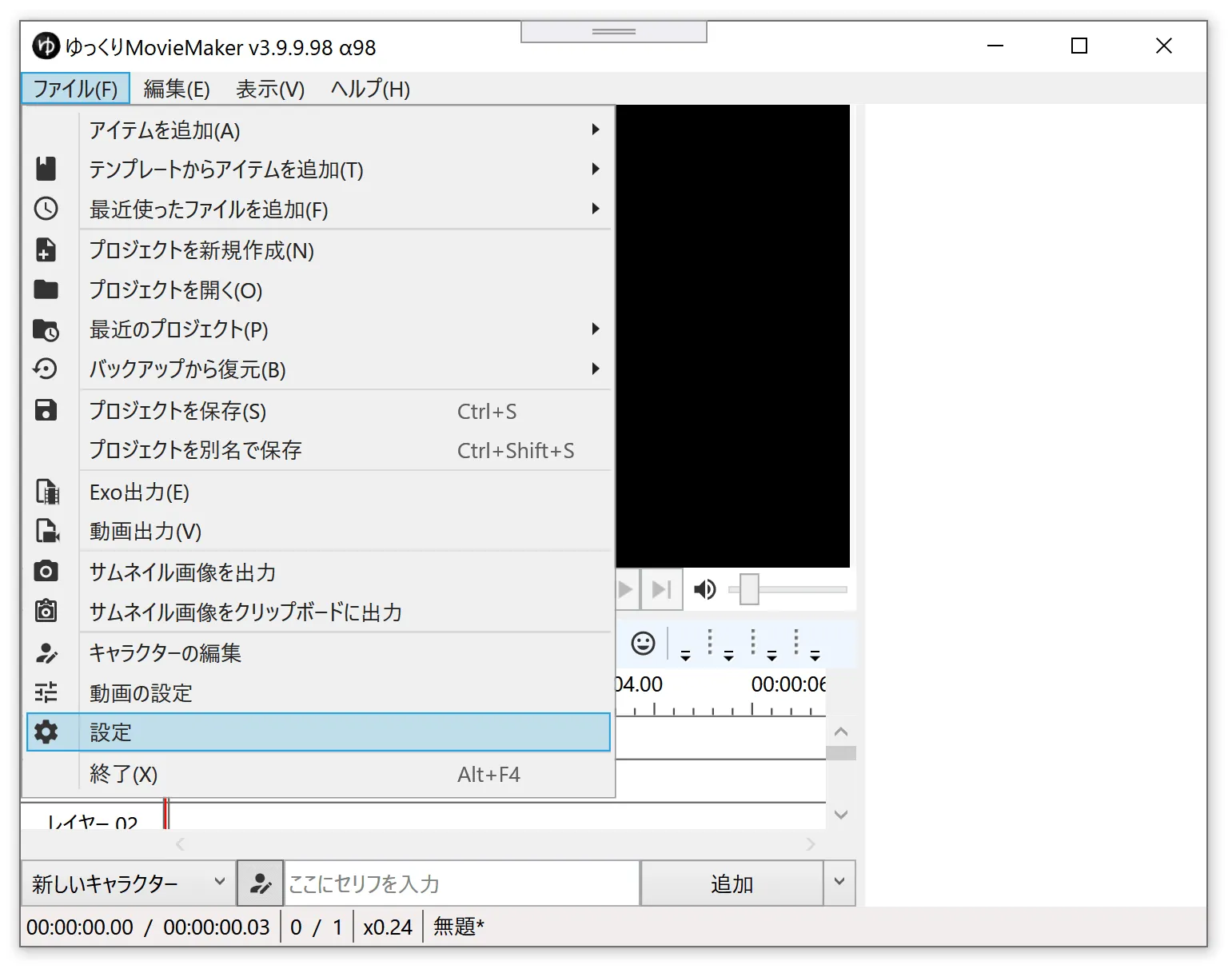This screenshot has height=973, width=1232.
Task: Select プロジェクトを別名で保存
Action: click(318, 451)
